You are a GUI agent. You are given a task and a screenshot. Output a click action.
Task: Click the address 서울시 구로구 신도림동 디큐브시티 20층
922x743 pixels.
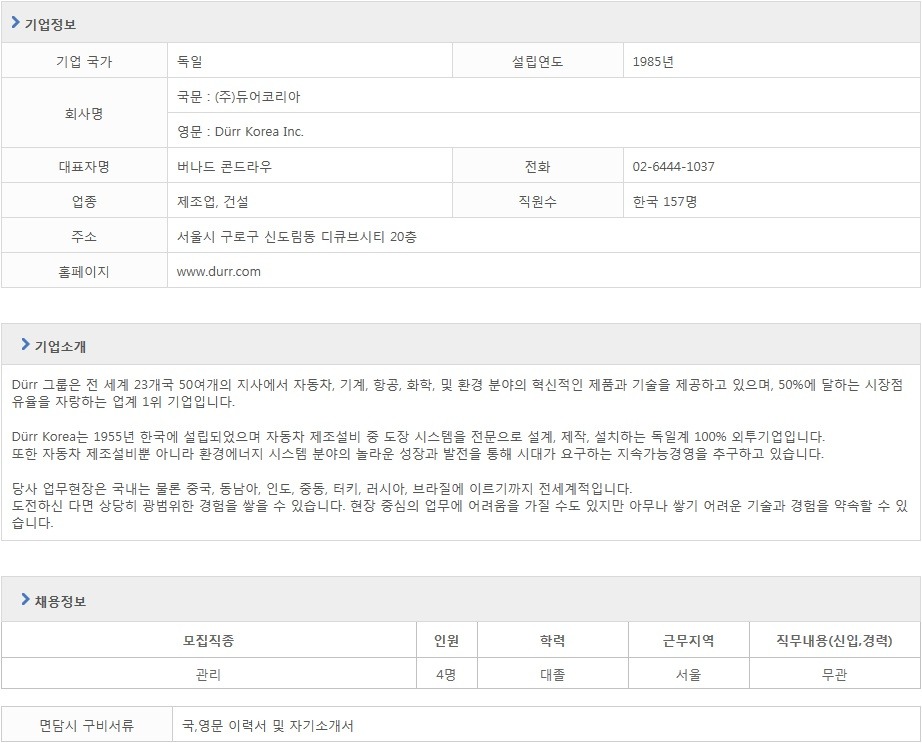click(297, 237)
